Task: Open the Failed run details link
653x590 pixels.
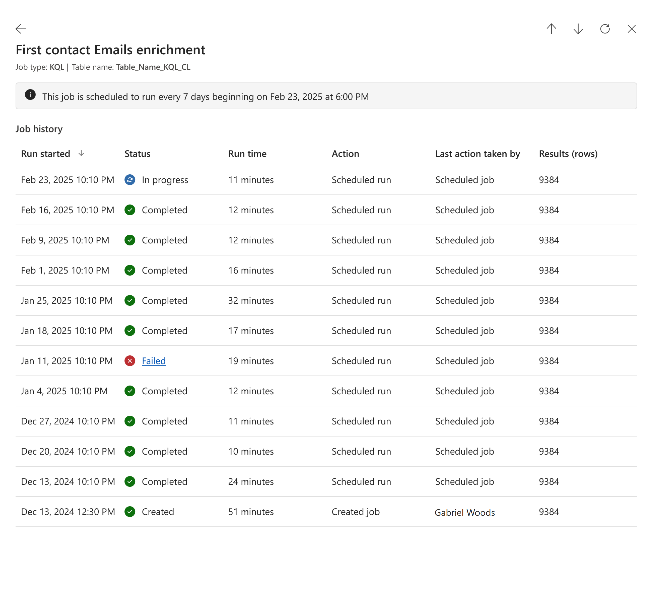Action: pos(154,361)
